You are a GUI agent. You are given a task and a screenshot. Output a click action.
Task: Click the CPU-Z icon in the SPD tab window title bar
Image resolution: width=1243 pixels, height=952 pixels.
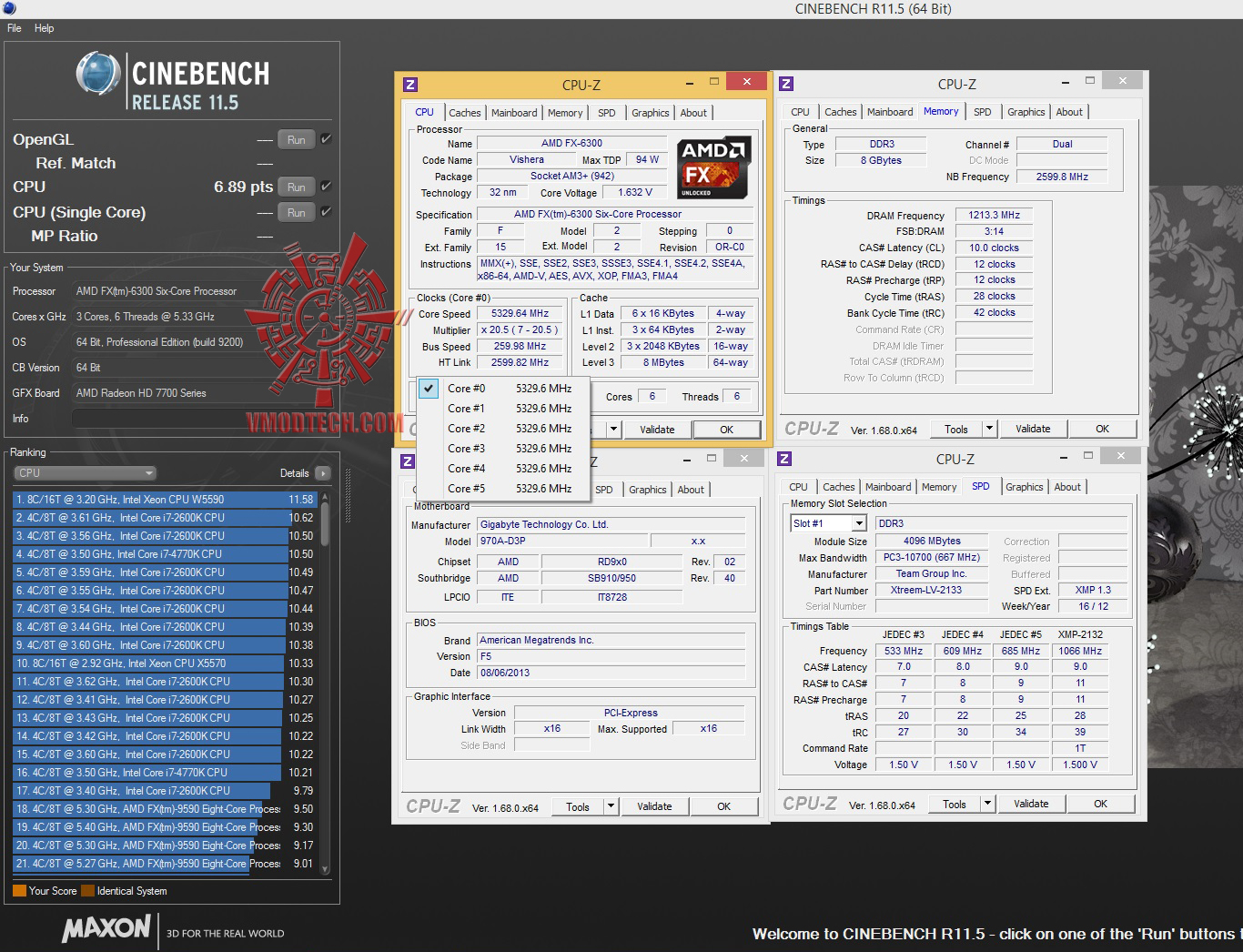coord(784,459)
